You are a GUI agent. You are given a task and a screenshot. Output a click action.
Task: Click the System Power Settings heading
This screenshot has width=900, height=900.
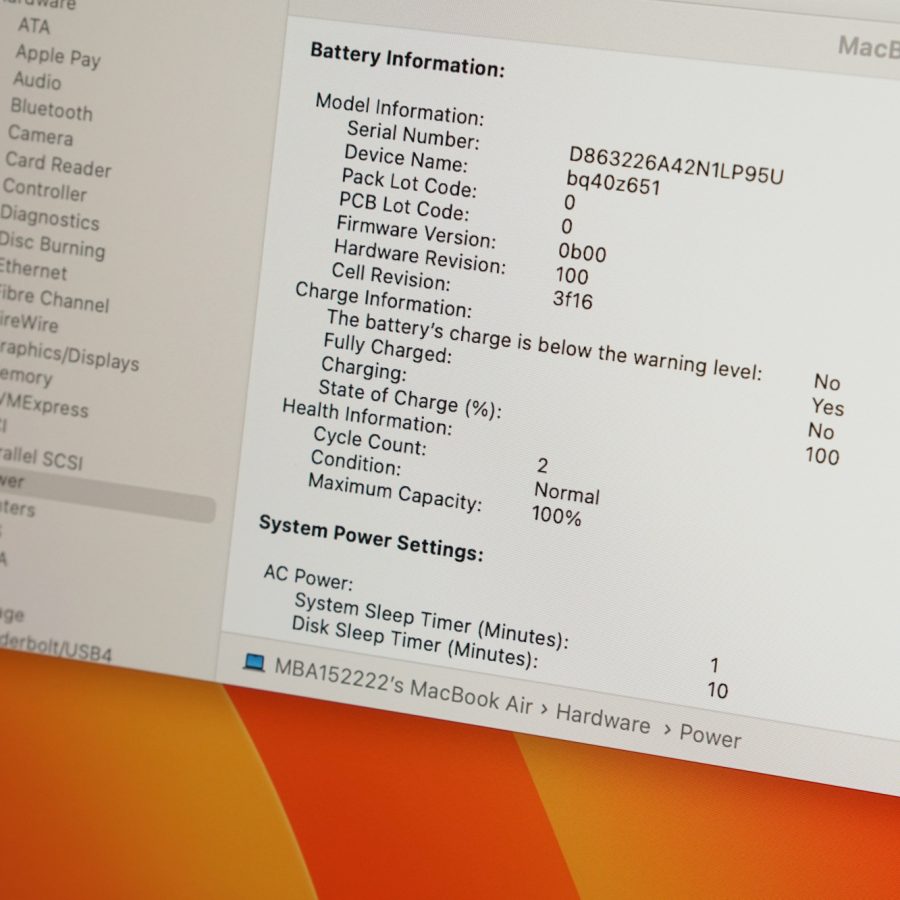coord(371,538)
